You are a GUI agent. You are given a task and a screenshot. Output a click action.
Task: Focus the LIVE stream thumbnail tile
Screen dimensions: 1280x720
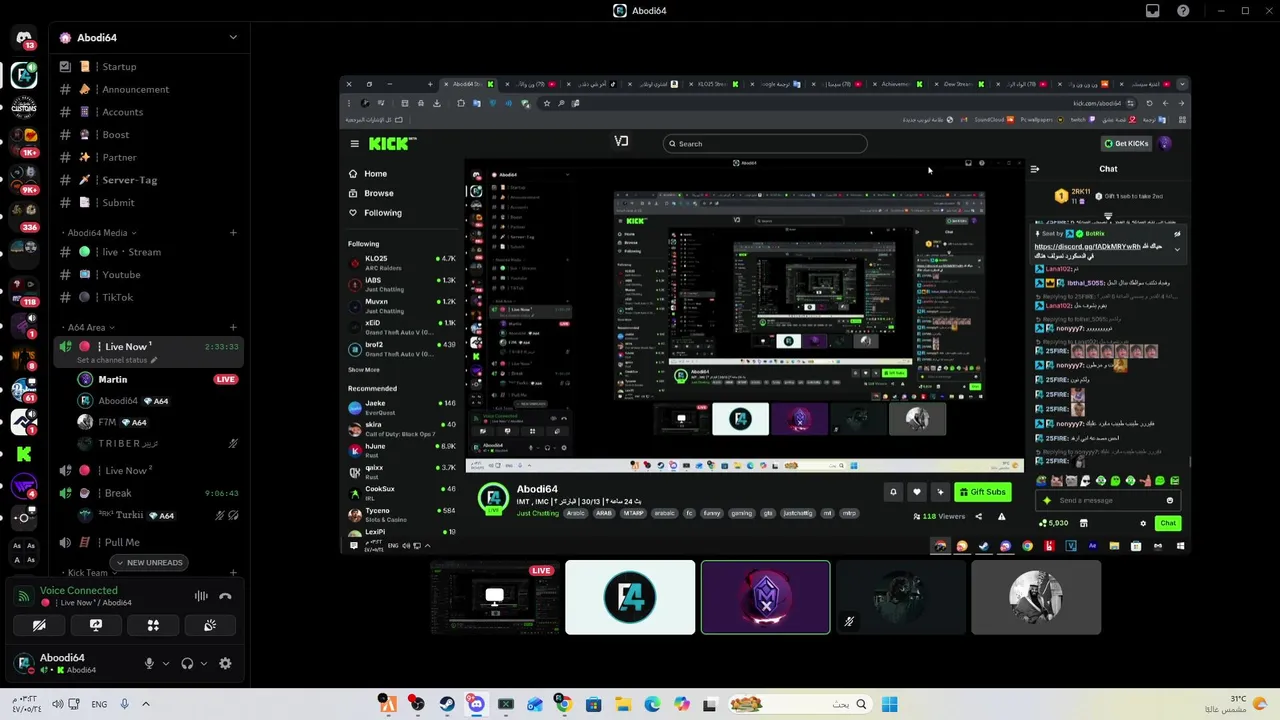[x=495, y=597]
